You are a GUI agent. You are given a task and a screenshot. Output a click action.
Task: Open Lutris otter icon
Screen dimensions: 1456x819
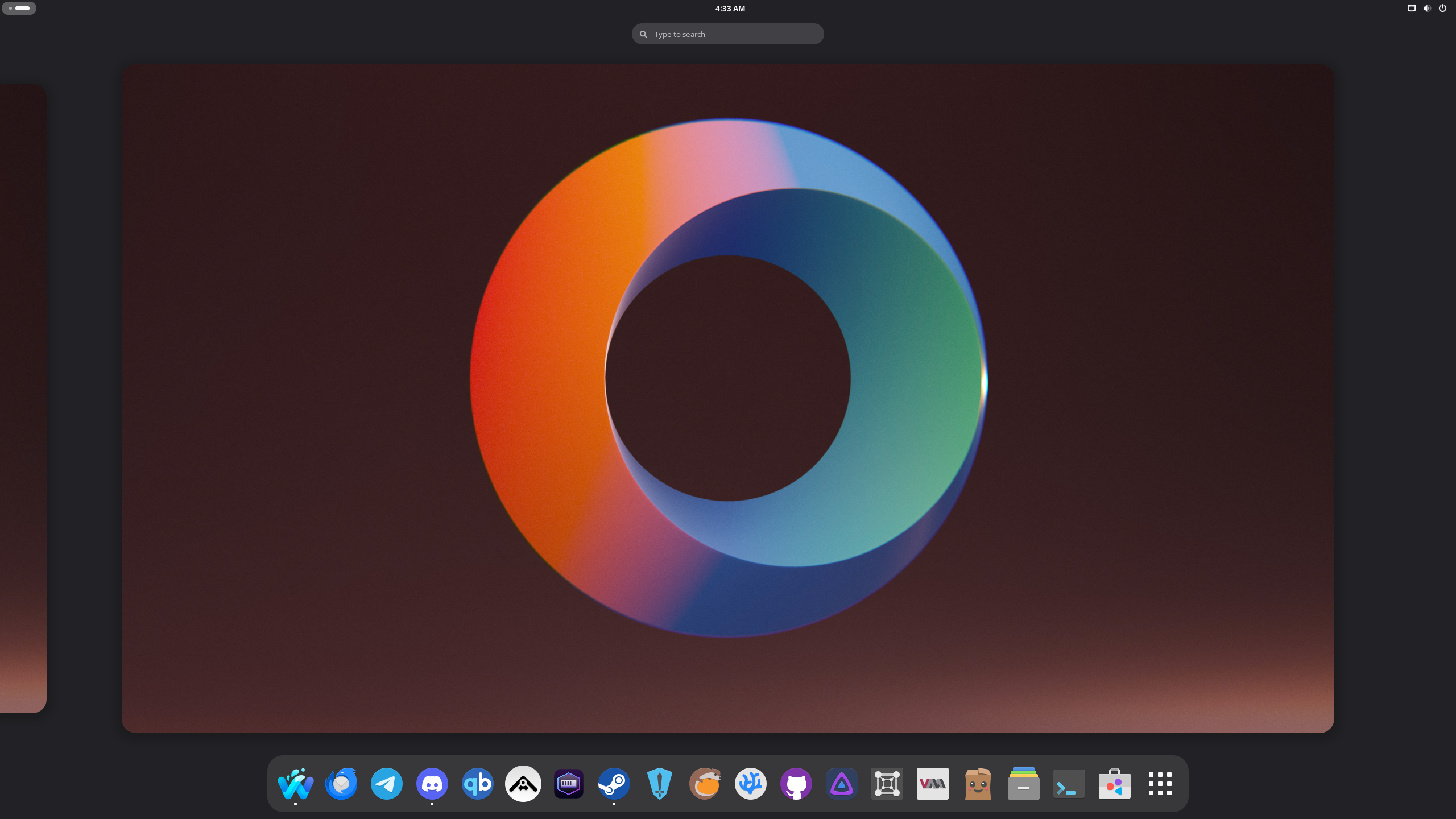click(x=705, y=784)
